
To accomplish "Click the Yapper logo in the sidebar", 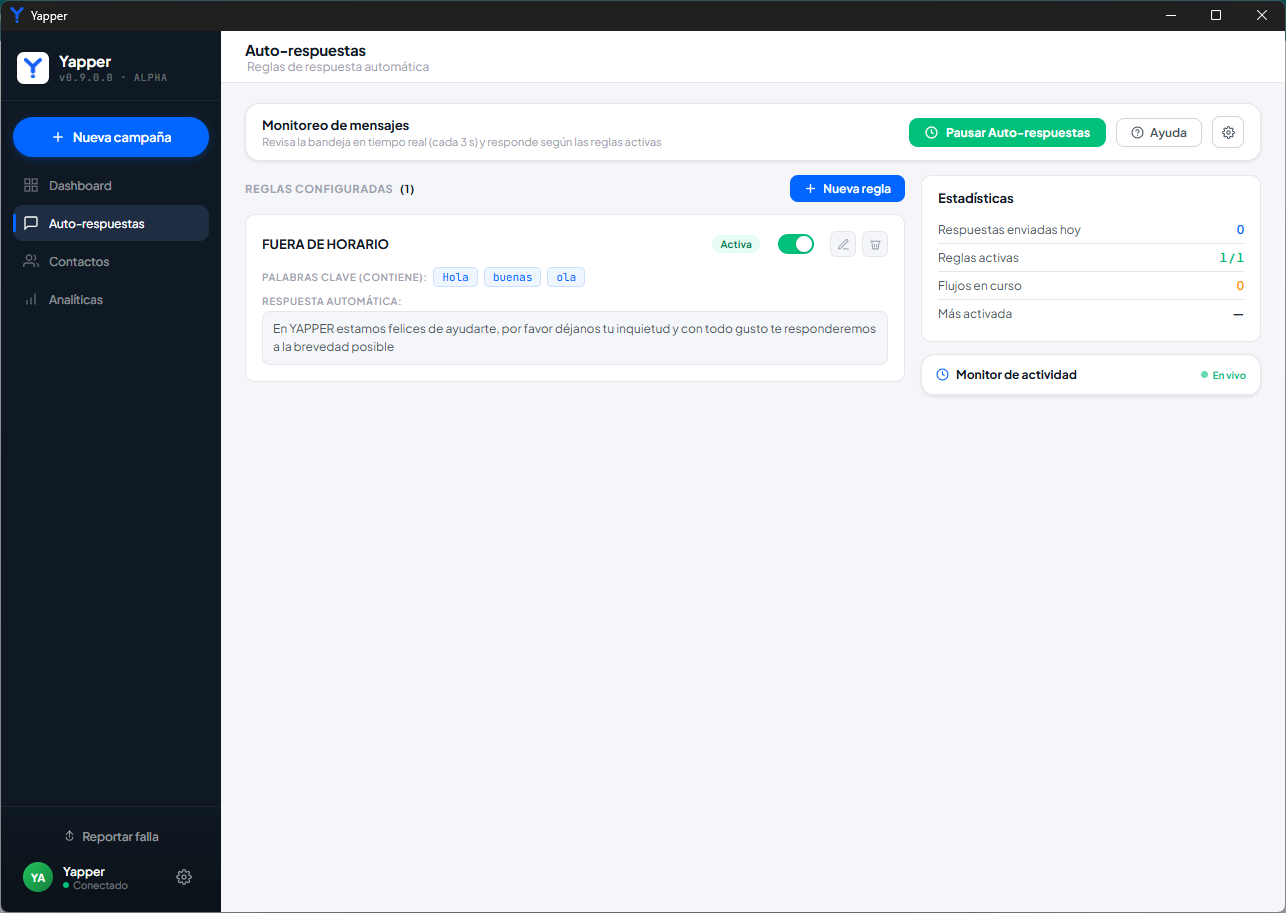I will click(x=33, y=68).
